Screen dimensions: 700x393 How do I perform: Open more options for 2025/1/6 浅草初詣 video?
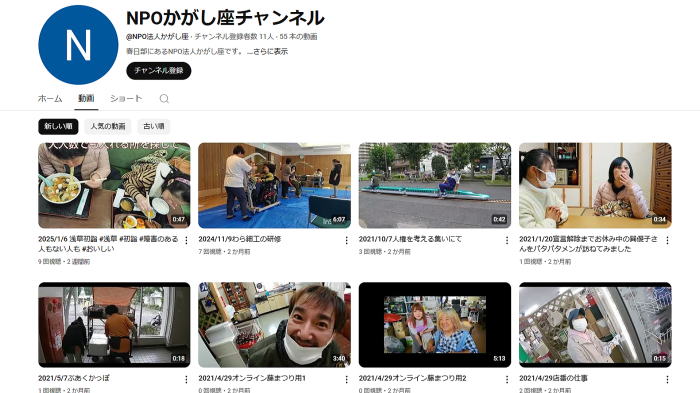pyautogui.click(x=187, y=240)
